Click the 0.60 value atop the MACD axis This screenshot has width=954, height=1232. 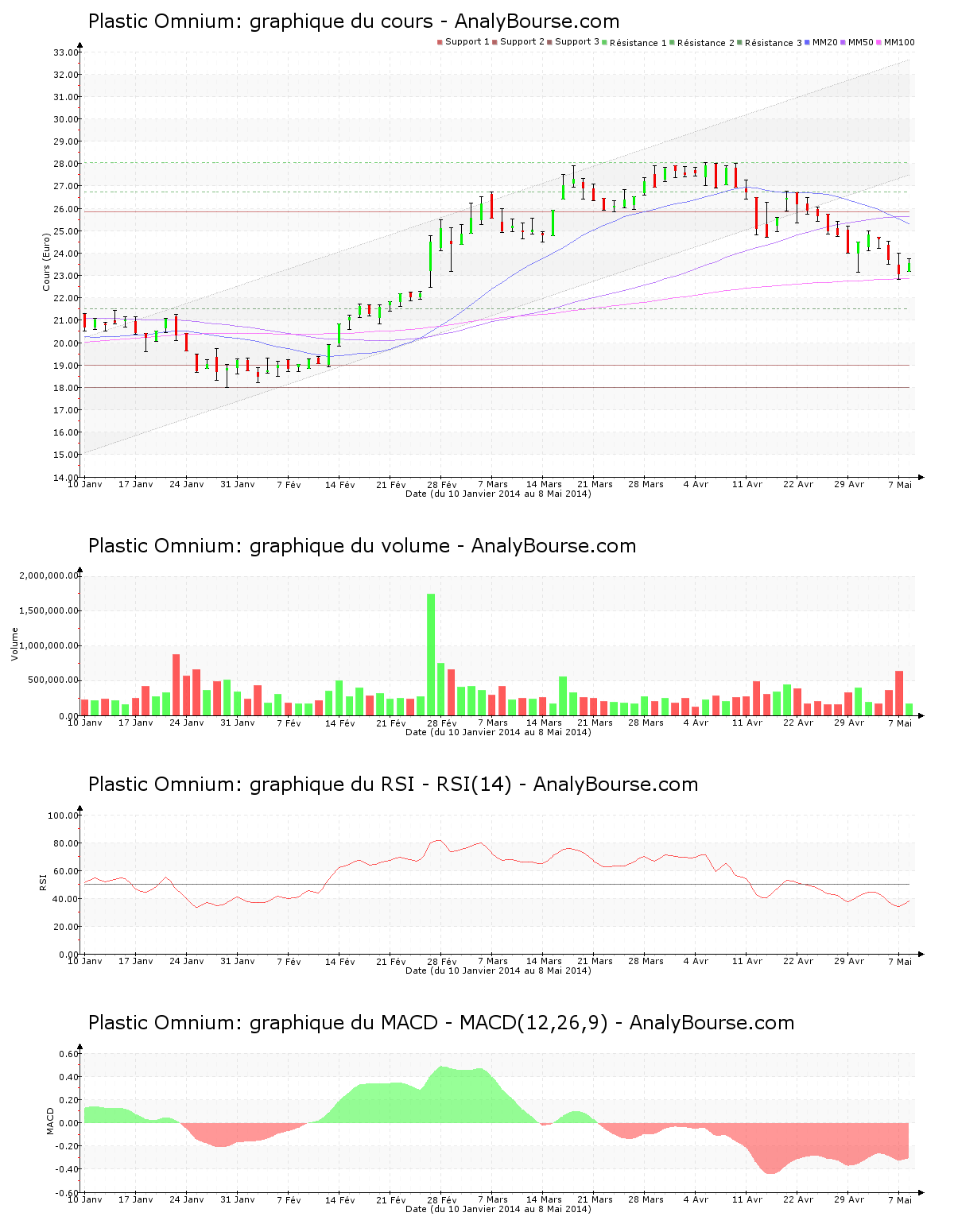(x=69, y=1054)
